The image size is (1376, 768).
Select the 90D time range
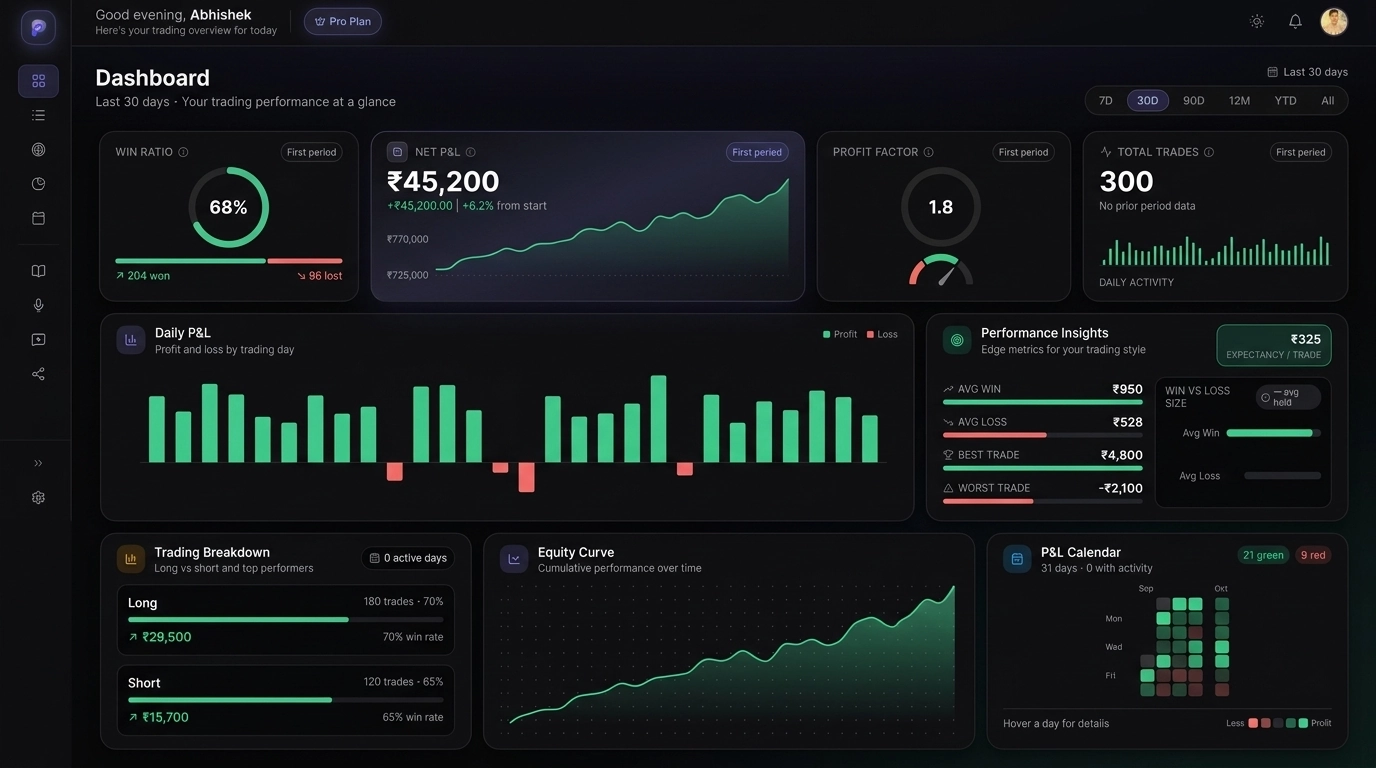(1193, 100)
